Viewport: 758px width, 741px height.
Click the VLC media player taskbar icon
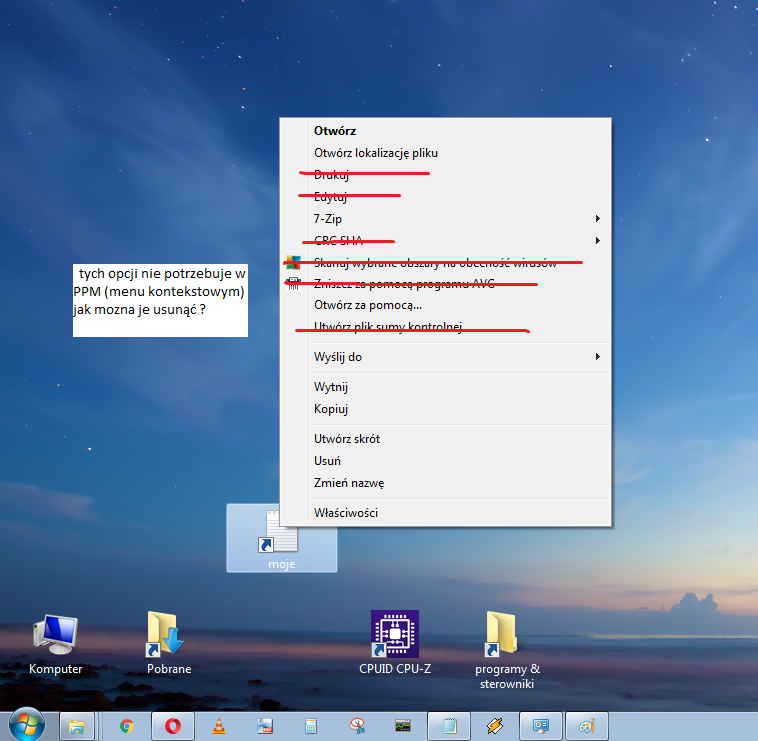coord(219,726)
